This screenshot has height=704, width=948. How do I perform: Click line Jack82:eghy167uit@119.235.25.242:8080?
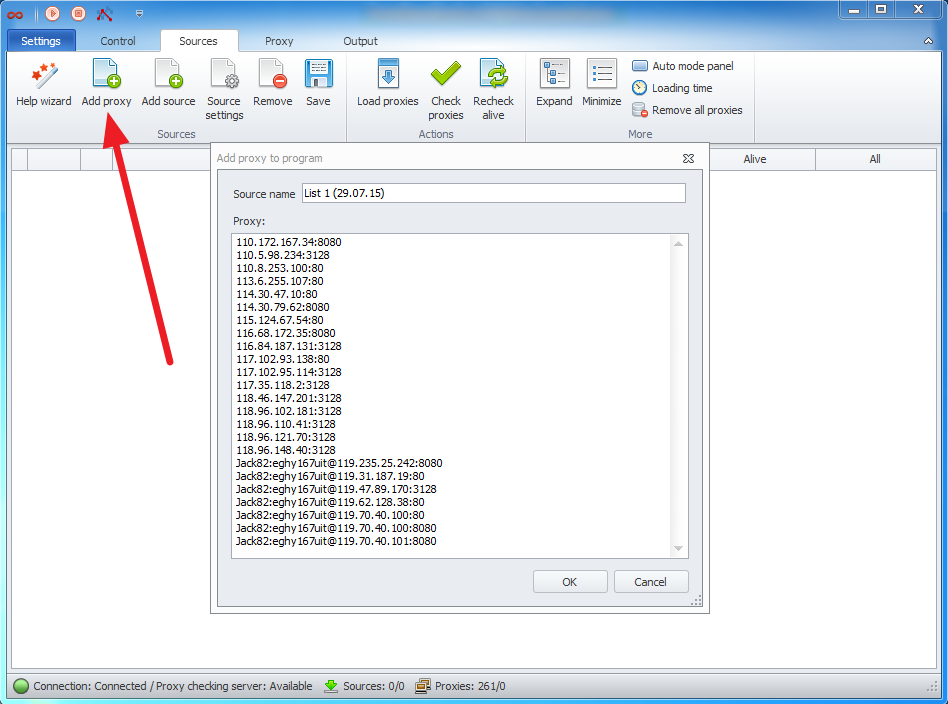click(339, 463)
